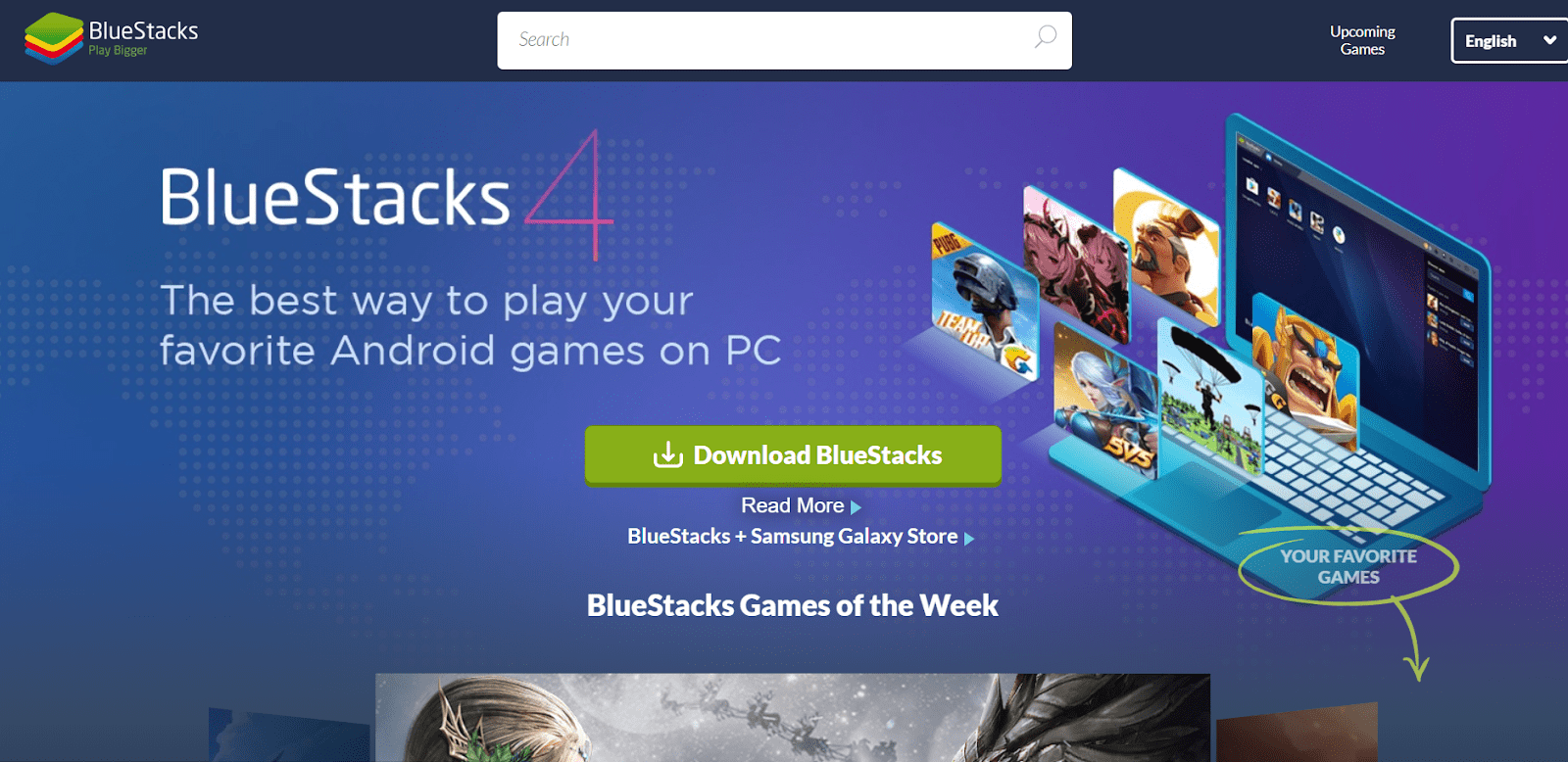Open the Upcoming Games menu item

[1362, 40]
